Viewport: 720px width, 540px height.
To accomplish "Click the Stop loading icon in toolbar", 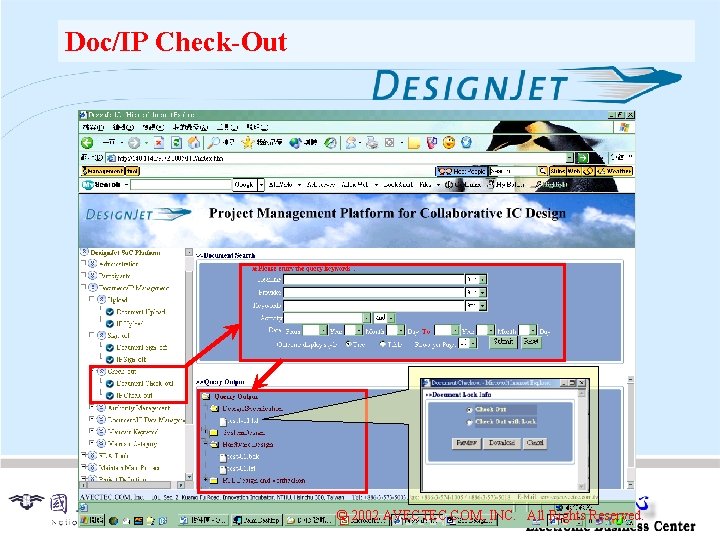I will [x=159, y=143].
